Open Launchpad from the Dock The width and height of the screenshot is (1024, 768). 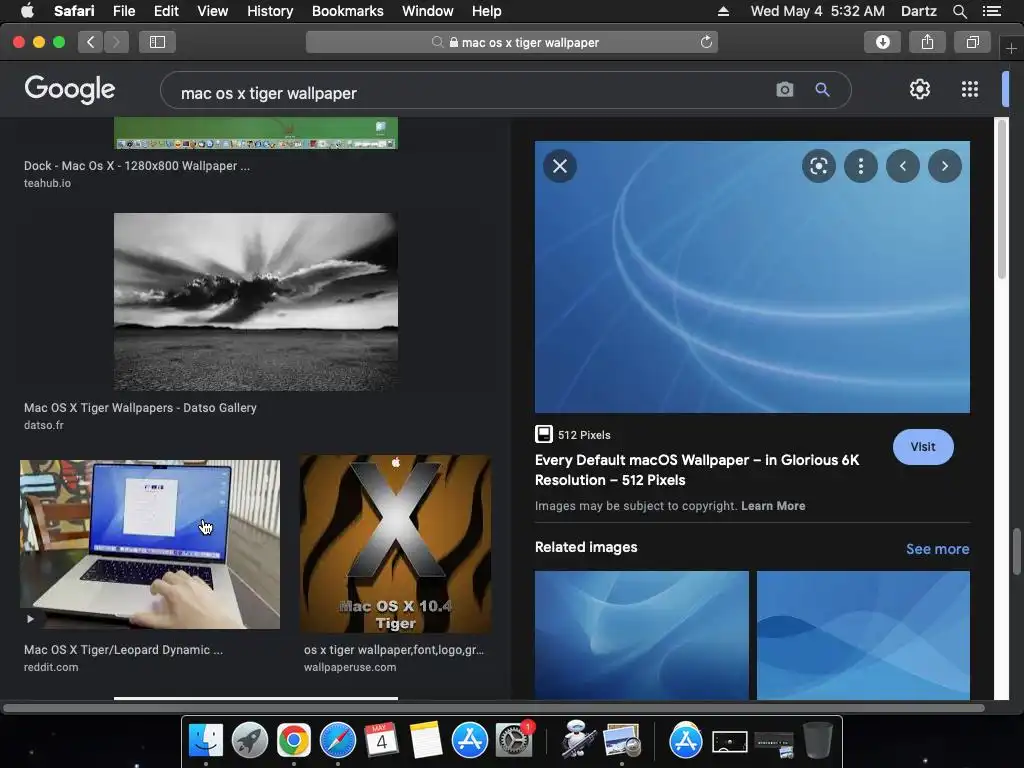[249, 740]
